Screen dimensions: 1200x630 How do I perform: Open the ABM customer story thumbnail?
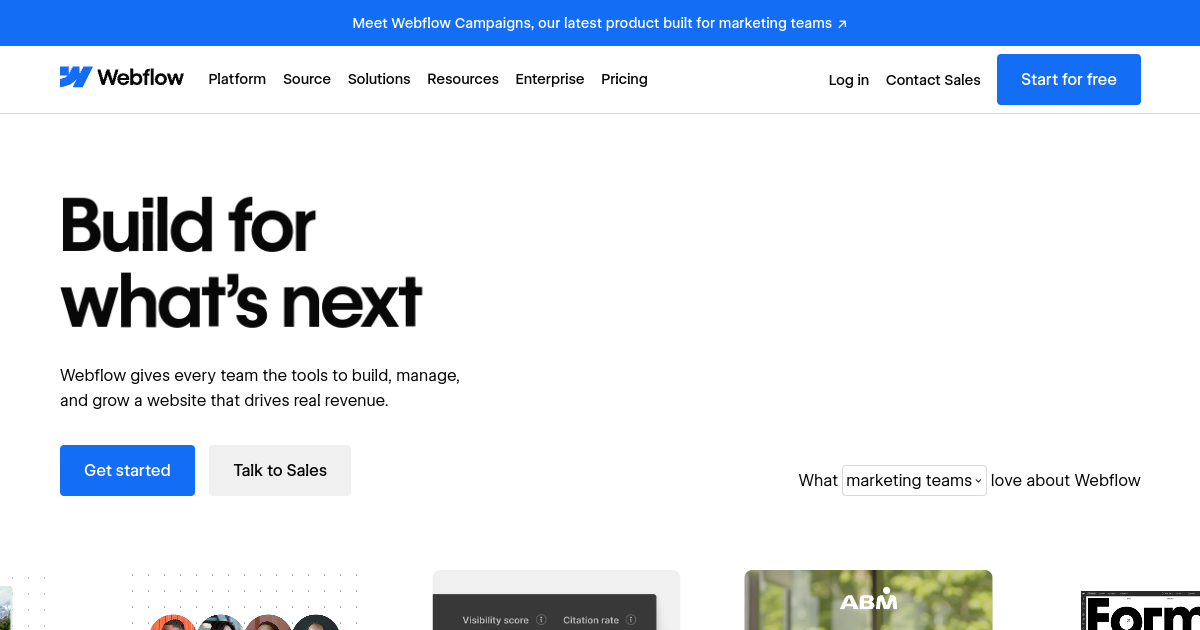pyautogui.click(x=868, y=600)
